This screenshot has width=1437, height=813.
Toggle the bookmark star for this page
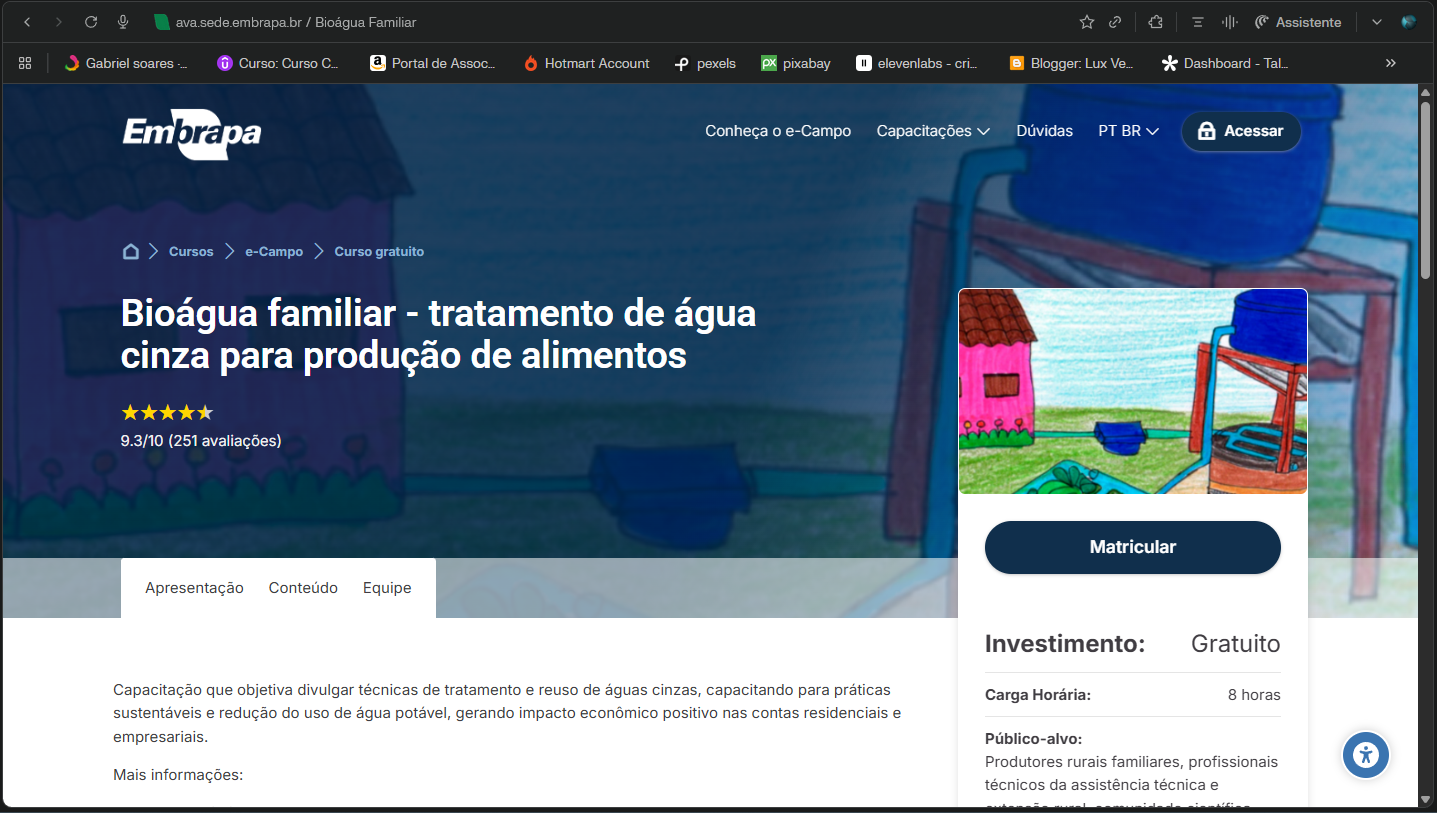1086,21
